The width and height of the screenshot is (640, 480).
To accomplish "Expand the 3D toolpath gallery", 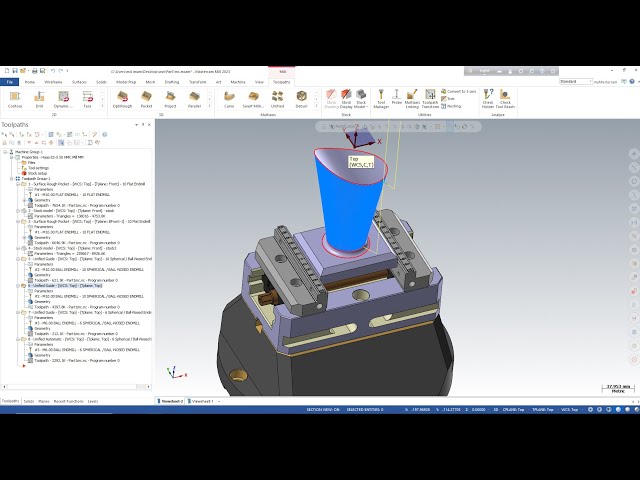I will tap(209, 106).
